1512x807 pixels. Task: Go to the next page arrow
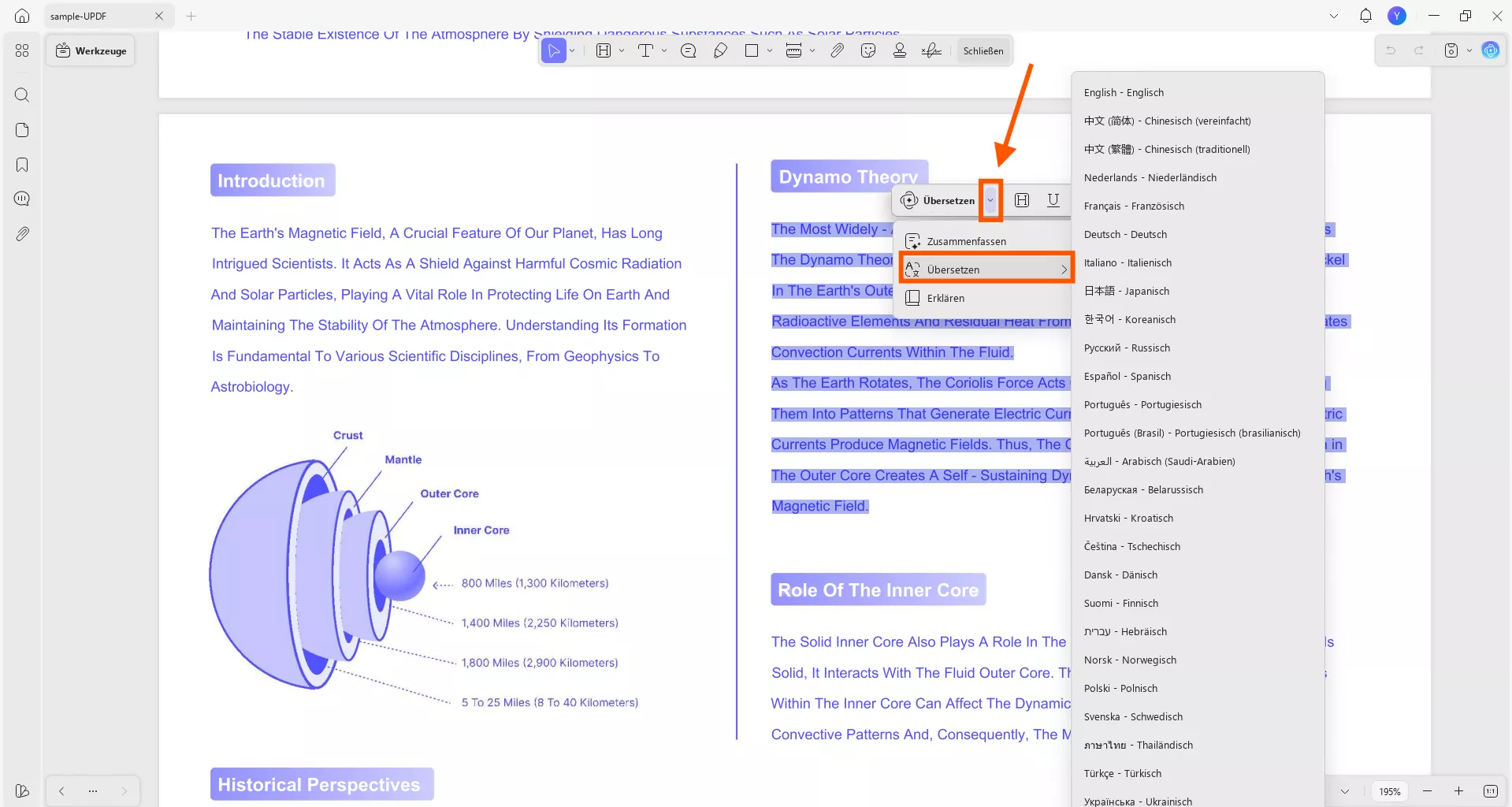pos(124,790)
